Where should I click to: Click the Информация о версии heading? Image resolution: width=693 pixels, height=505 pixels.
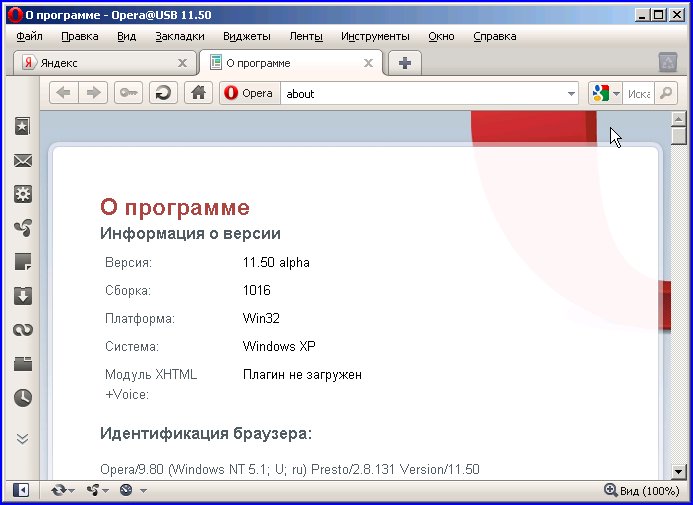(x=190, y=233)
